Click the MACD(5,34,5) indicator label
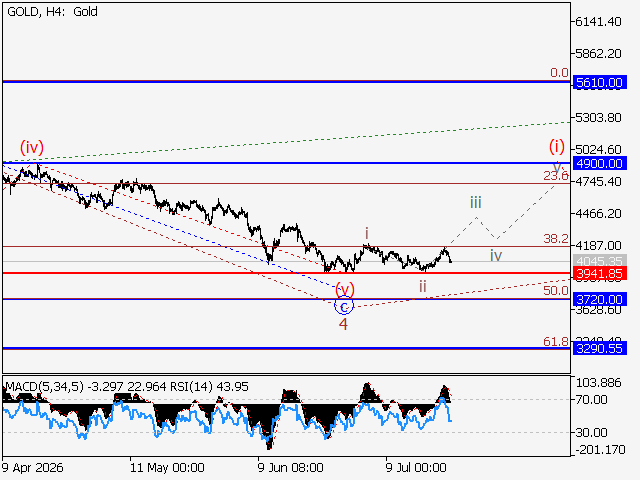Viewport: 640px width, 480px height. (45, 387)
